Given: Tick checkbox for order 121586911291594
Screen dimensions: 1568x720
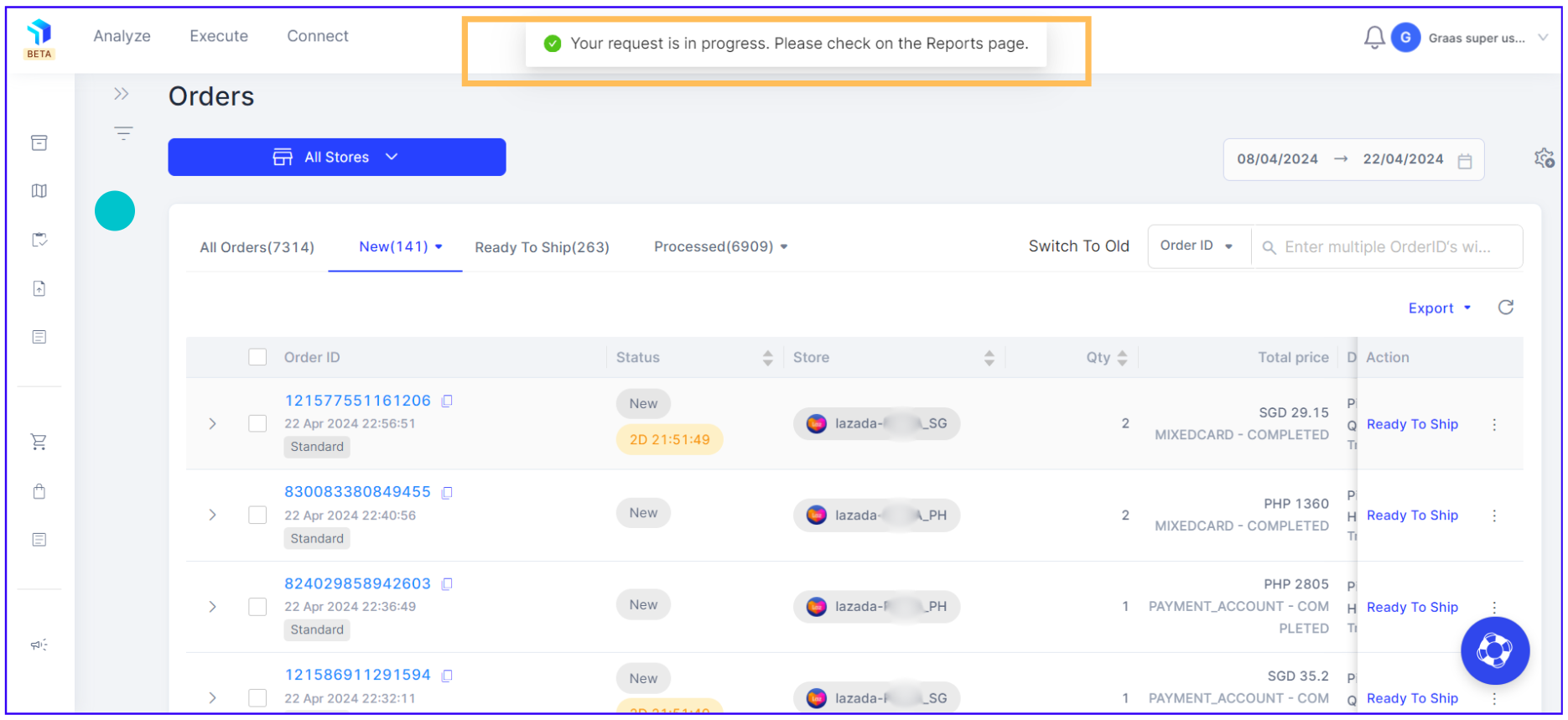Looking at the screenshot, I should (257, 697).
